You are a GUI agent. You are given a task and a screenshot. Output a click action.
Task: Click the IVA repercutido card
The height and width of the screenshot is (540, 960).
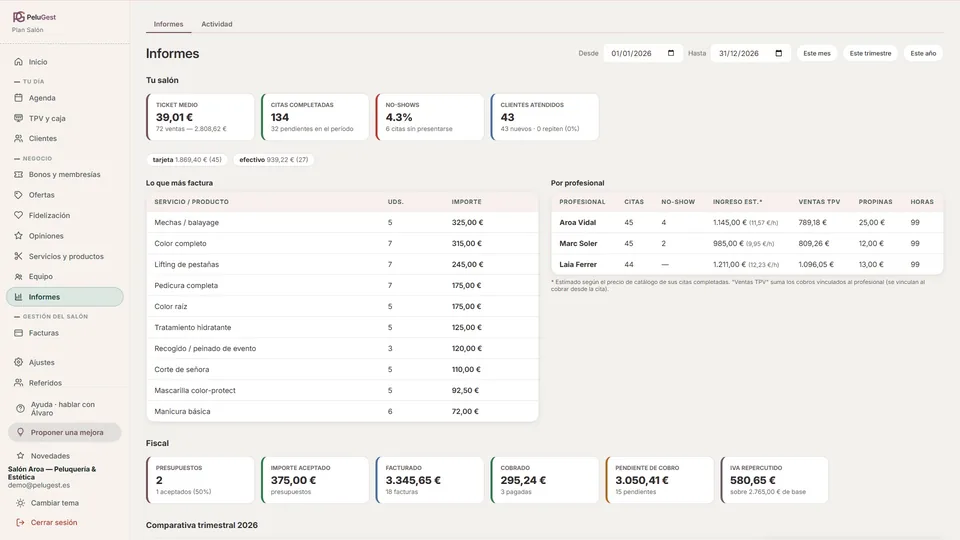pos(774,480)
